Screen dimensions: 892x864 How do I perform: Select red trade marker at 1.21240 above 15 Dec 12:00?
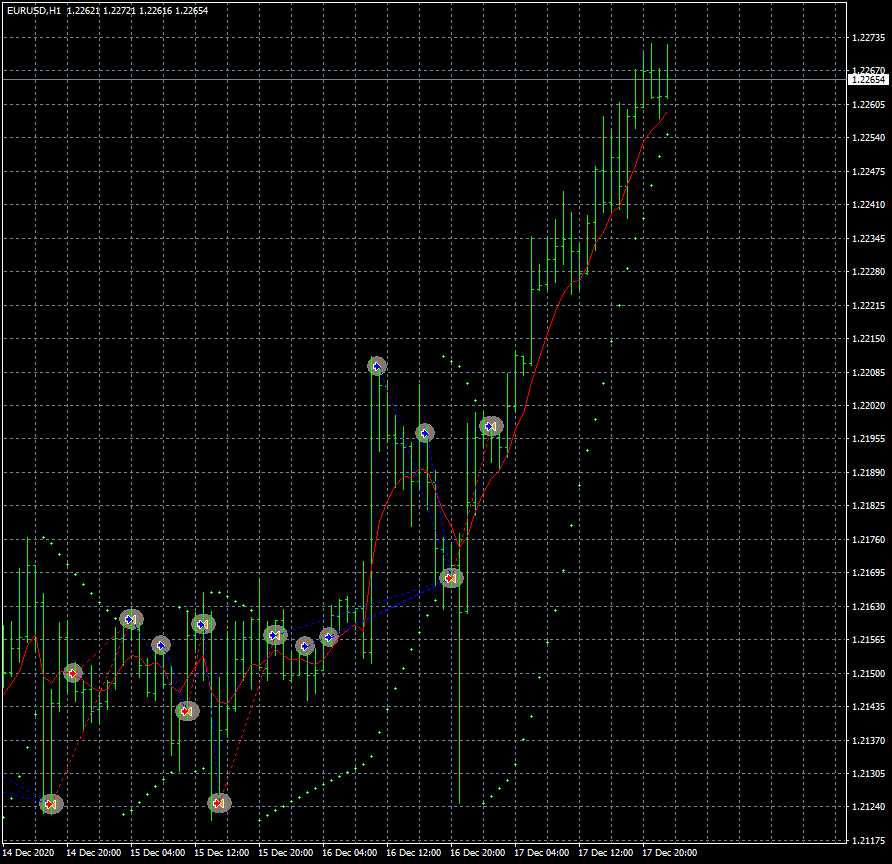(219, 803)
